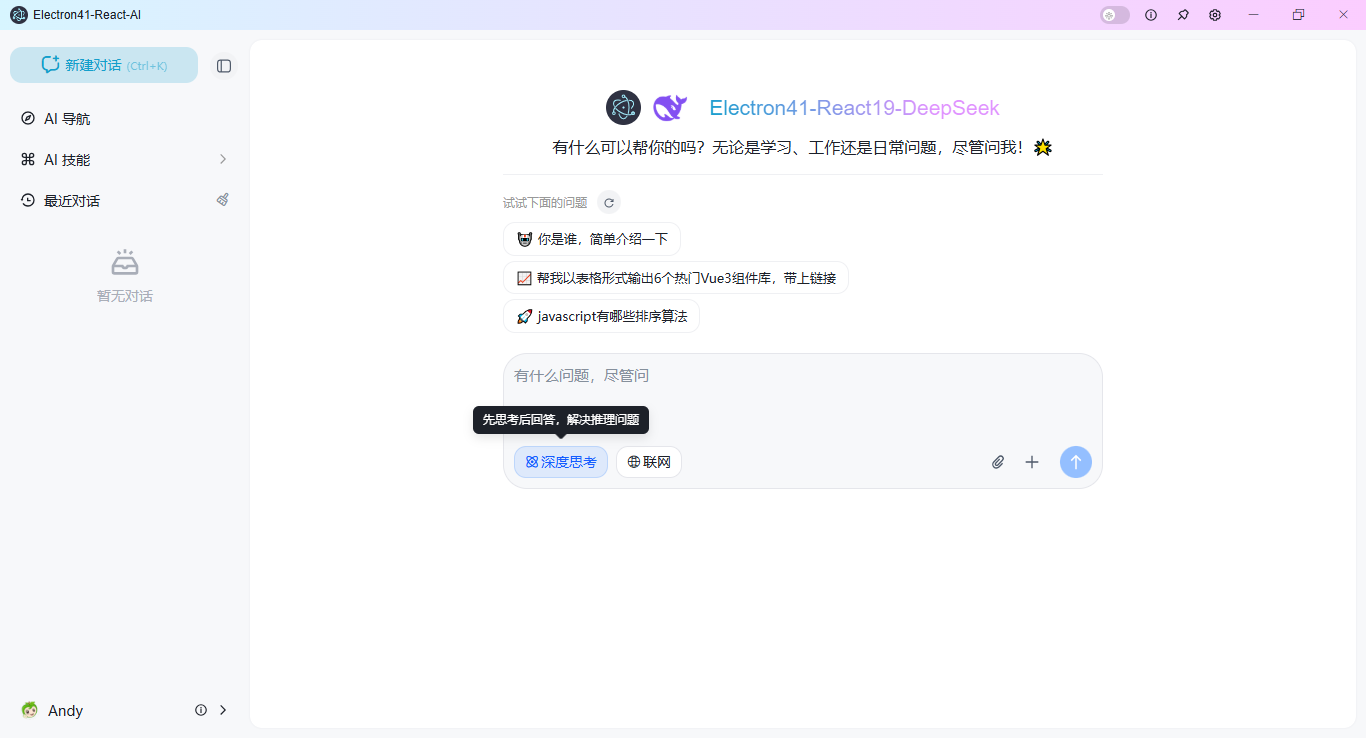
Task: Click the purple DeepSeek whale logo
Action: [669, 108]
